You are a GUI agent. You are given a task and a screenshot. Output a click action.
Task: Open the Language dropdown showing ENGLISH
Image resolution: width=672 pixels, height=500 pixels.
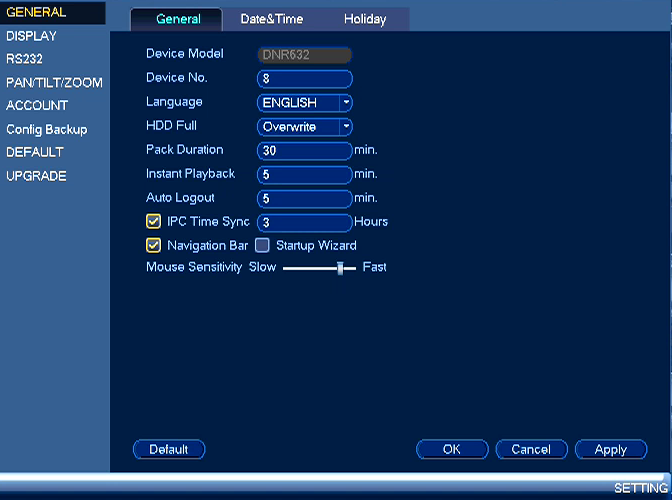pyautogui.click(x=305, y=103)
